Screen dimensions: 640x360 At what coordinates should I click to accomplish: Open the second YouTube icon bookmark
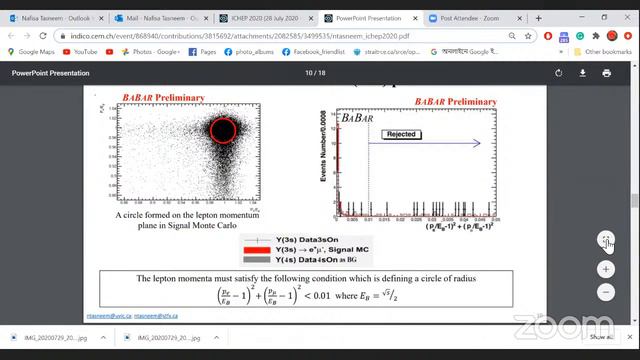coord(109,52)
